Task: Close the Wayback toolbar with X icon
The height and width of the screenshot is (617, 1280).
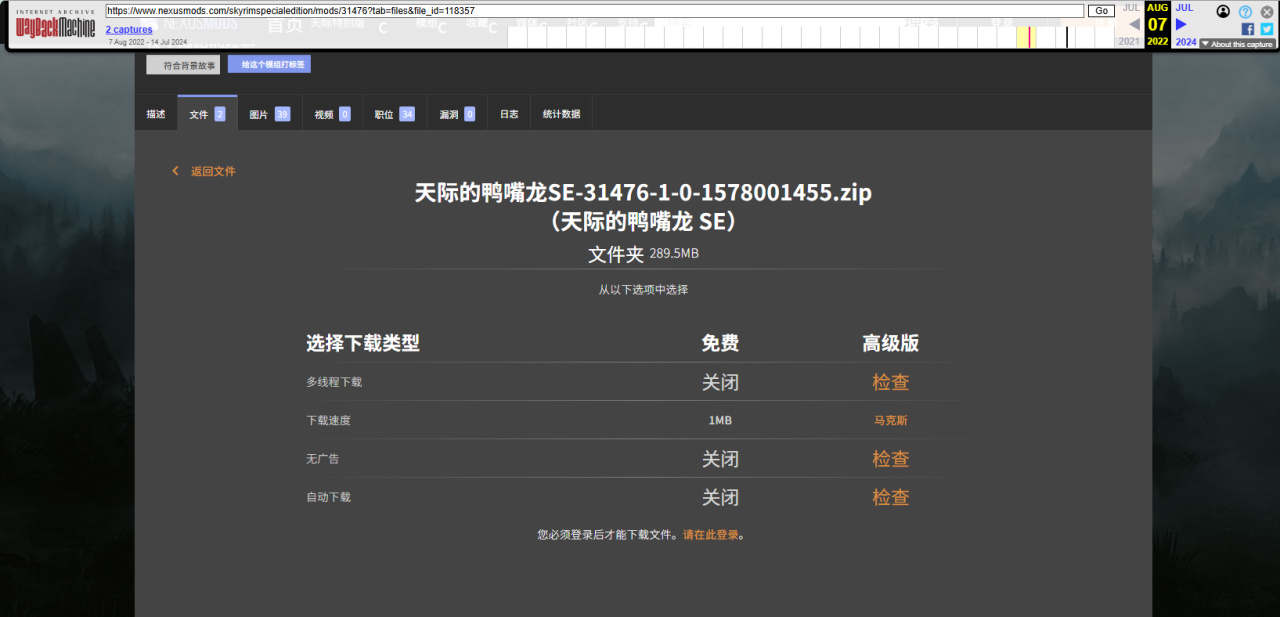Action: coord(1266,11)
